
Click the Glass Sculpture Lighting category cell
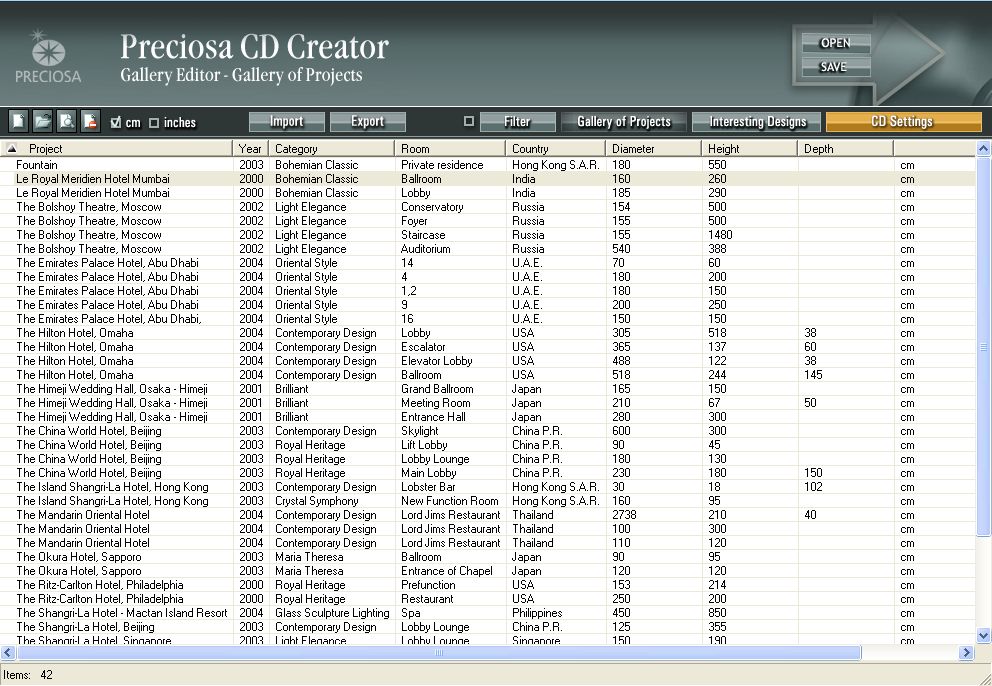[x=332, y=613]
